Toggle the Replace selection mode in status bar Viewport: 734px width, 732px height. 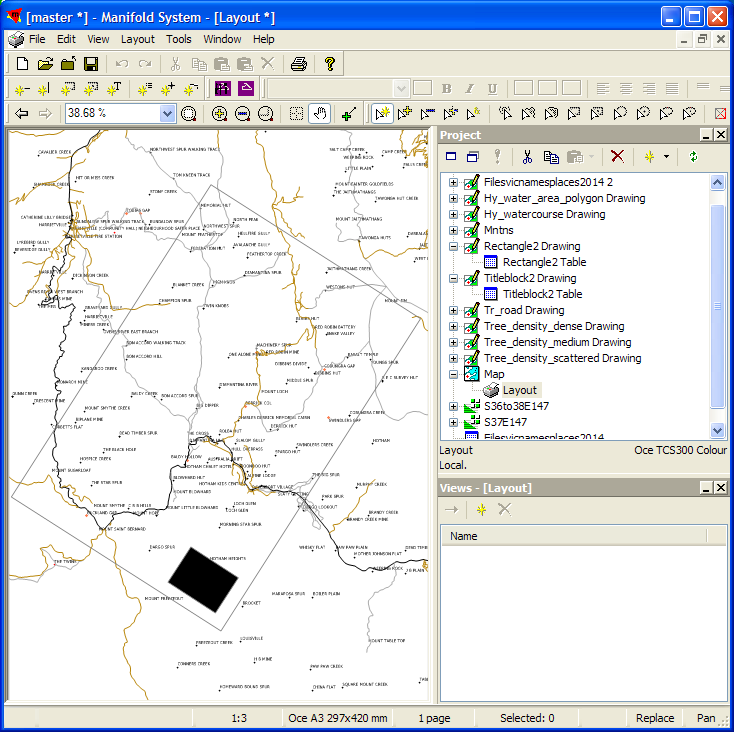pos(655,718)
